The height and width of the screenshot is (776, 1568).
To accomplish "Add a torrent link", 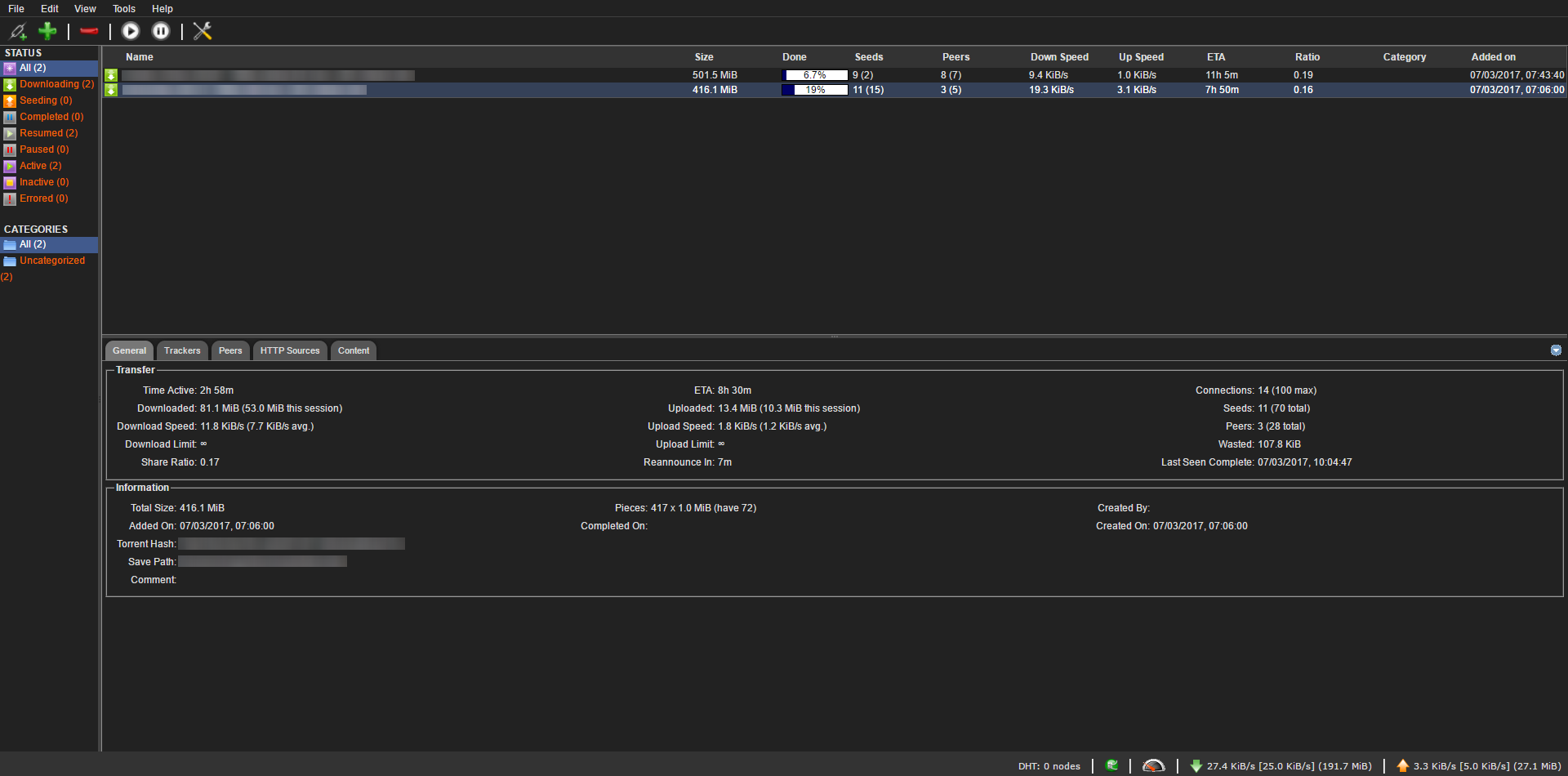I will click(18, 31).
